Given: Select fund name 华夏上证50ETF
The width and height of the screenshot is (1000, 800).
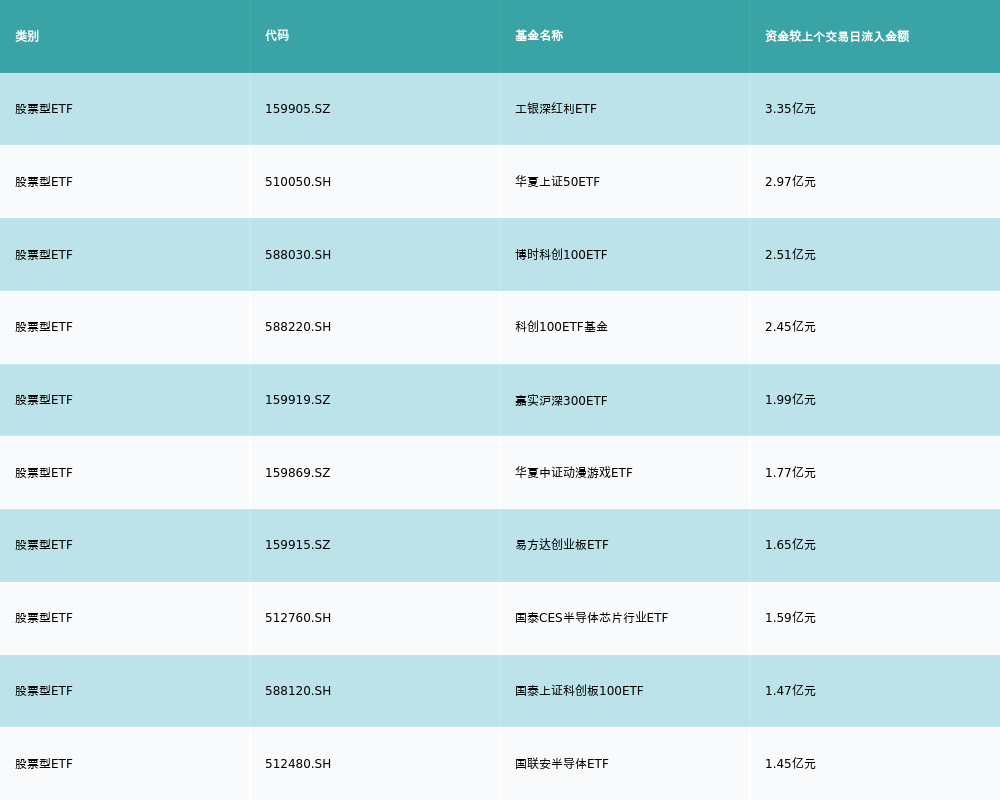Looking at the screenshot, I should (x=557, y=182).
